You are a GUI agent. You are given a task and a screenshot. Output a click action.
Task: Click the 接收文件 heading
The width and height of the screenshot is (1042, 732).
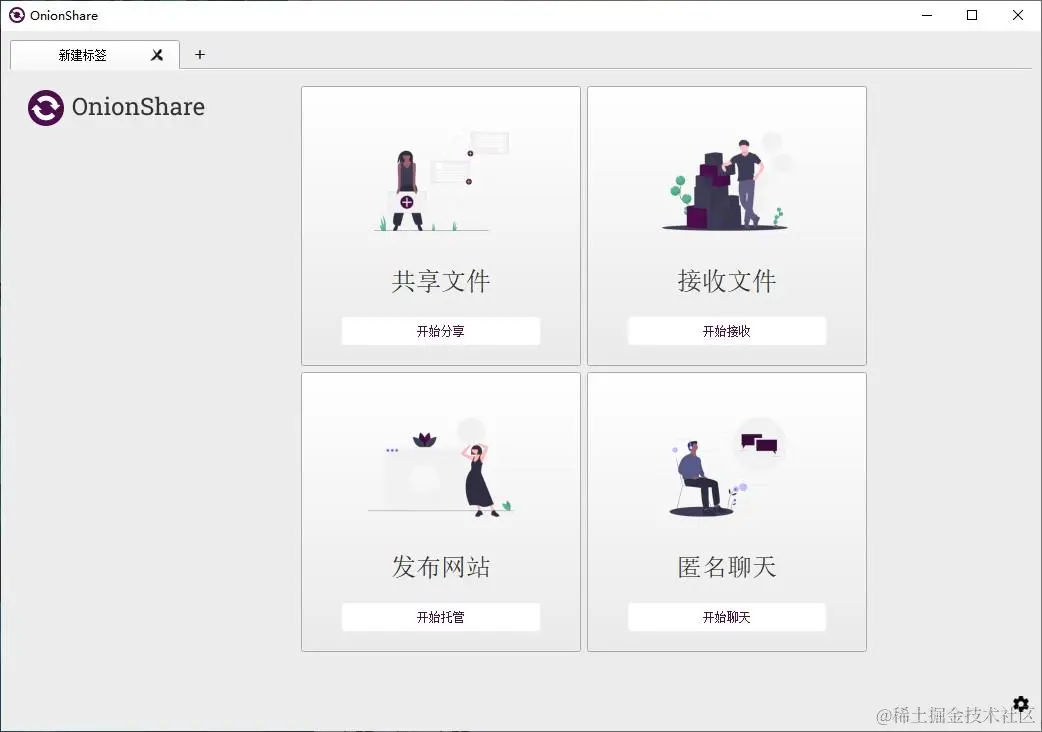[727, 281]
